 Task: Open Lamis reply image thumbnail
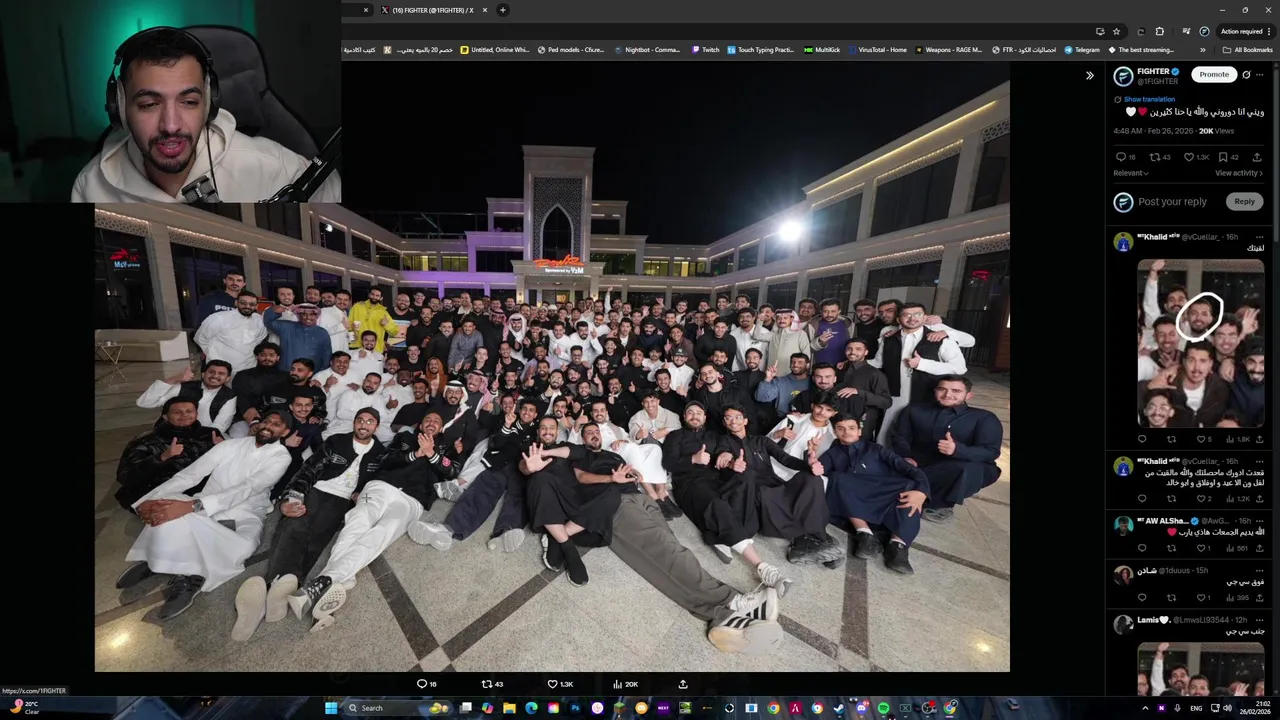(x=1200, y=669)
